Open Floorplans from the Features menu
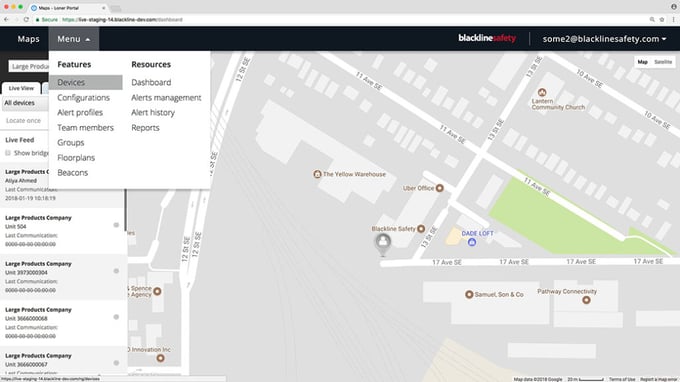 point(76,158)
